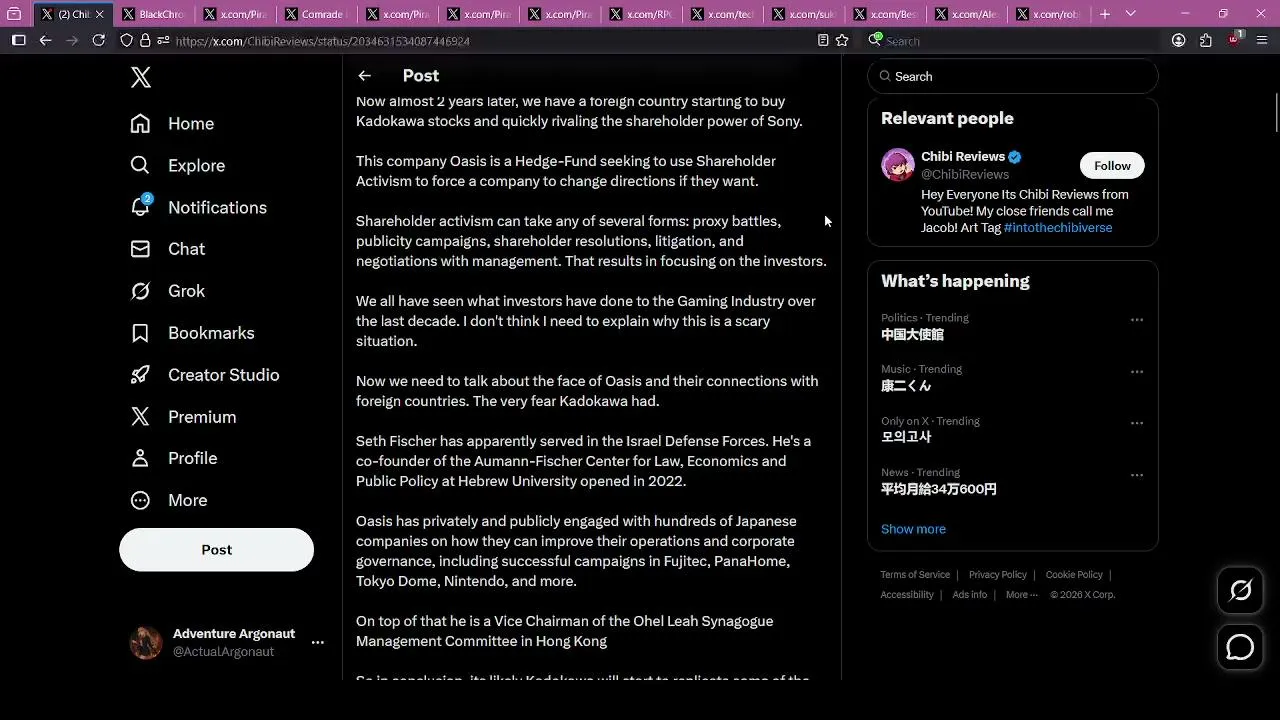Close the active Chibi Reviews tab
The image size is (1280, 720).
coord(99,14)
